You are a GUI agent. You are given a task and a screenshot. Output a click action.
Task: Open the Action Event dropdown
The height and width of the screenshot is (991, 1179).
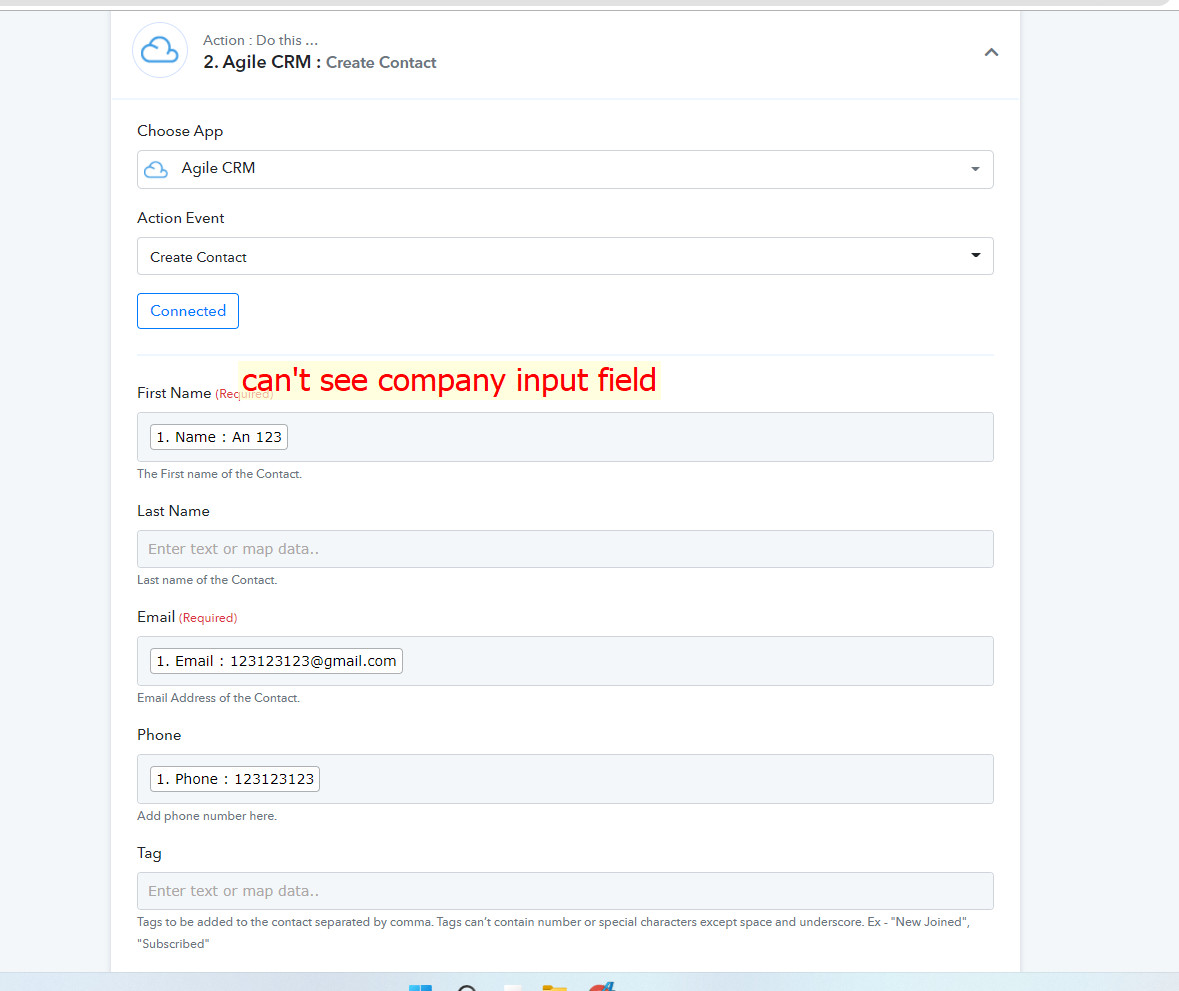coord(565,256)
